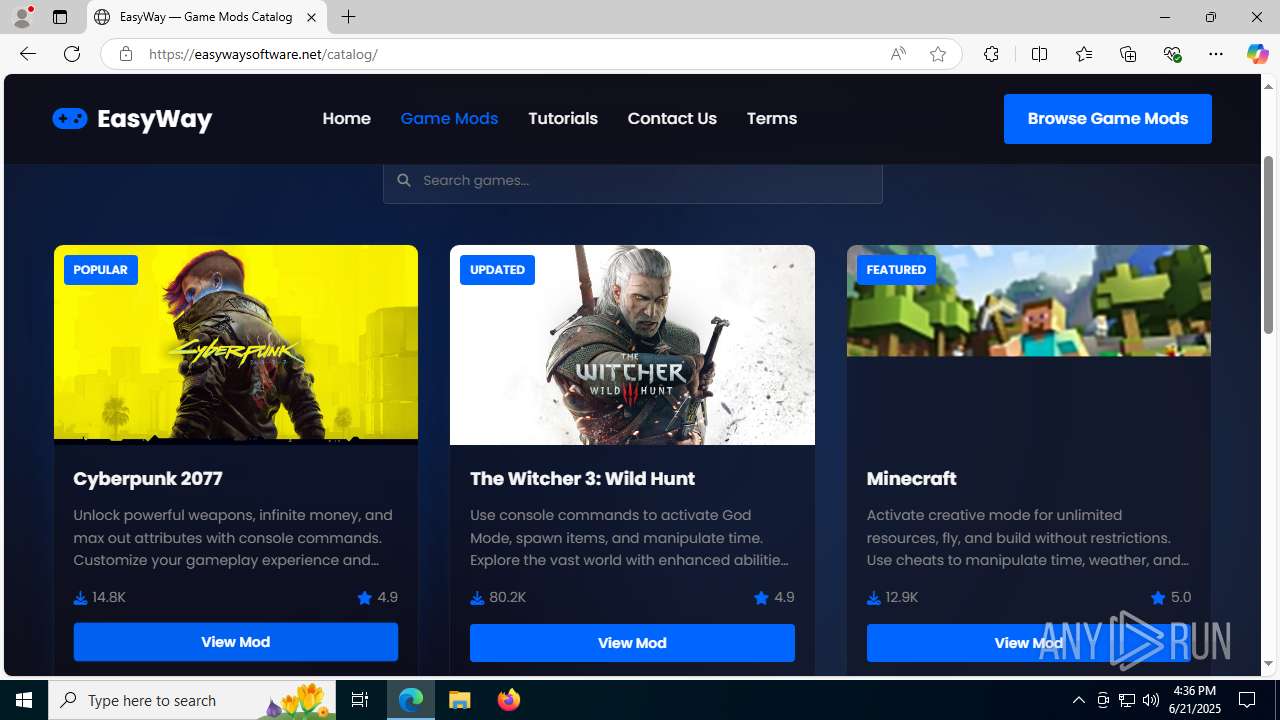The image size is (1280, 720).
Task: Open the Game Mods nav item
Action: coord(449,118)
